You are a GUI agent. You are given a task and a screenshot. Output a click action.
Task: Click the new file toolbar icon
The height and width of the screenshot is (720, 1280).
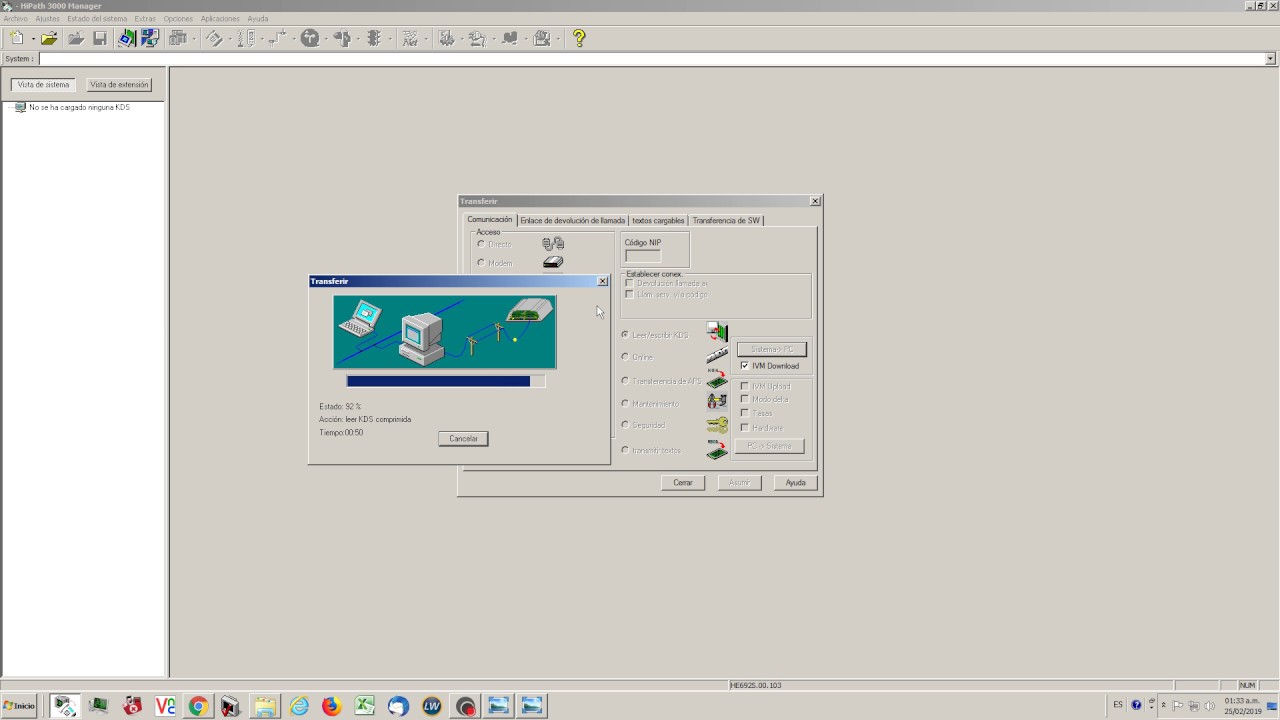pos(17,38)
